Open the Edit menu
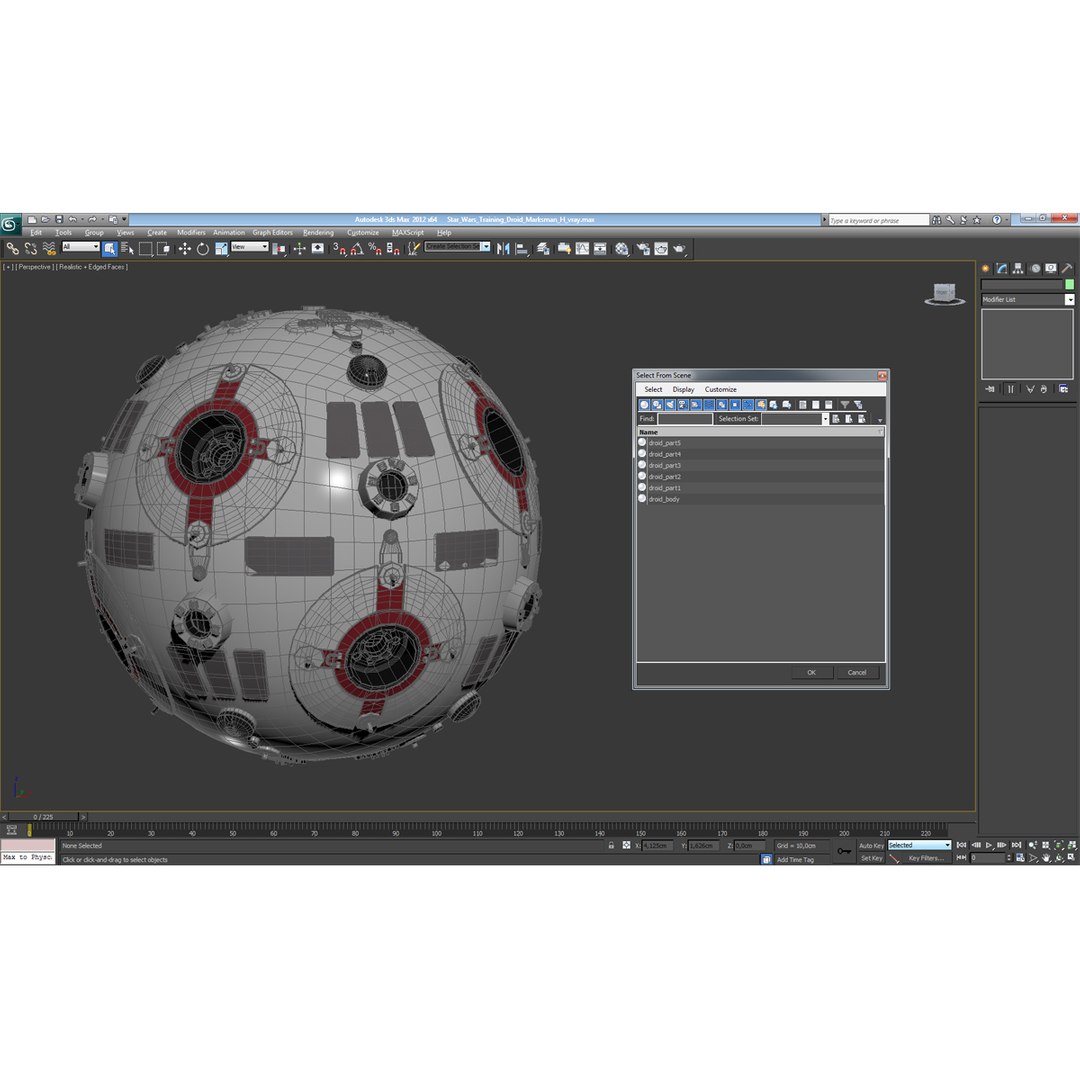 tap(36, 233)
